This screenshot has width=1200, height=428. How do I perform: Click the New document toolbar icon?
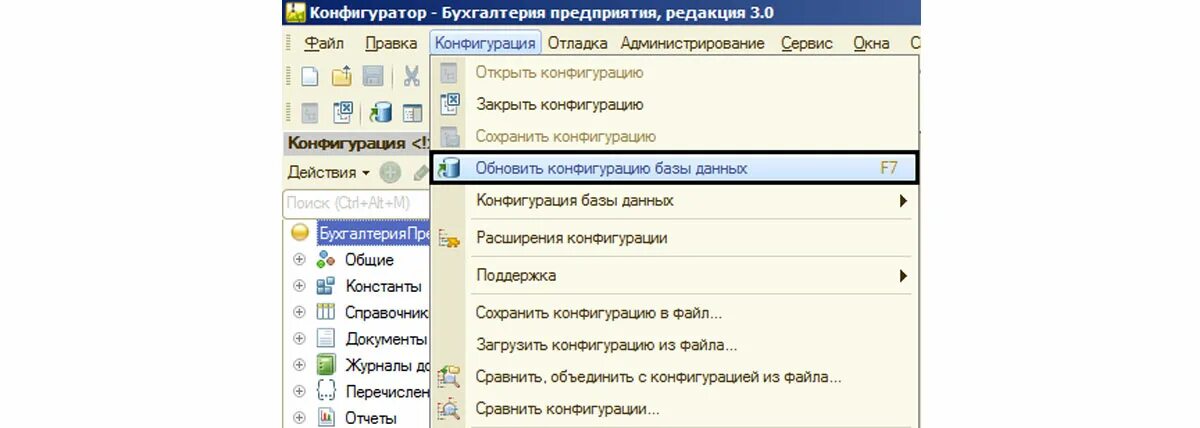(x=311, y=76)
